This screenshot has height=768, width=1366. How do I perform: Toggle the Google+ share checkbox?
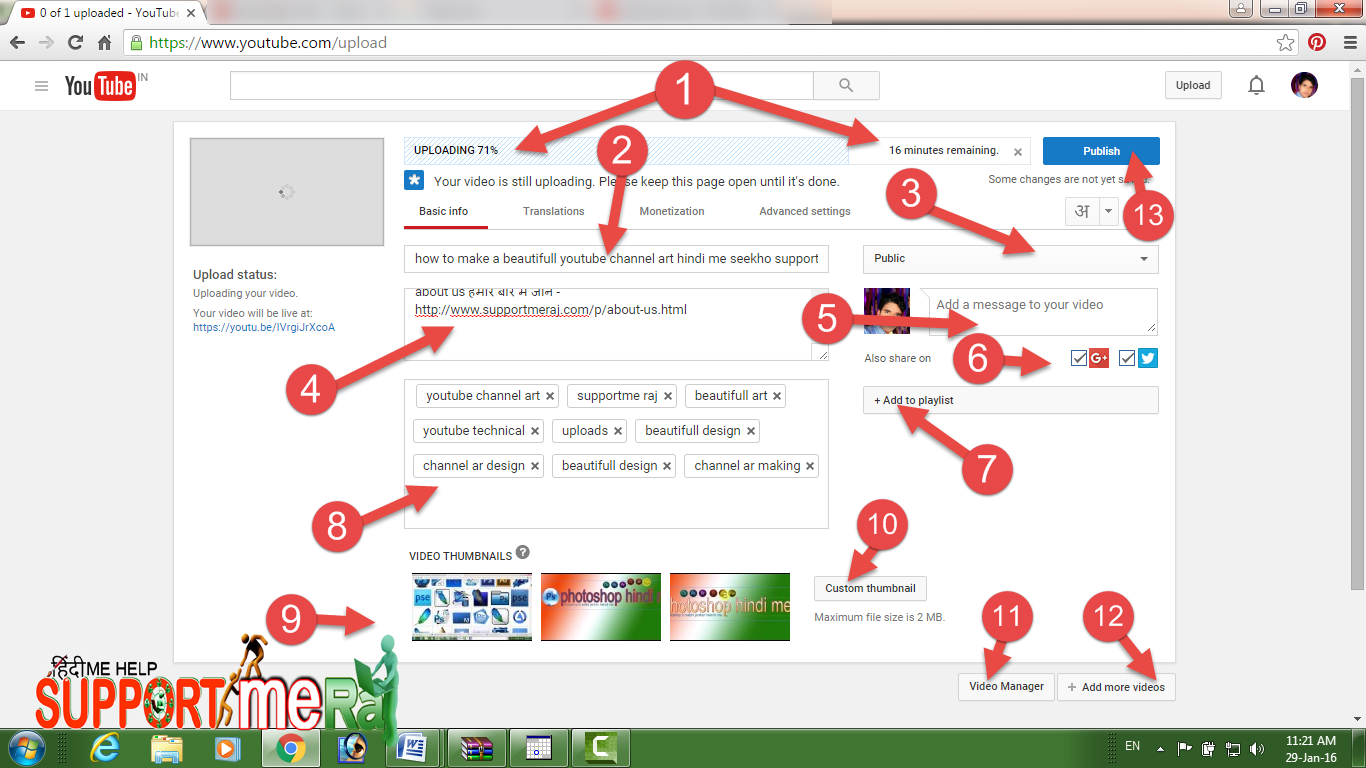(1078, 358)
